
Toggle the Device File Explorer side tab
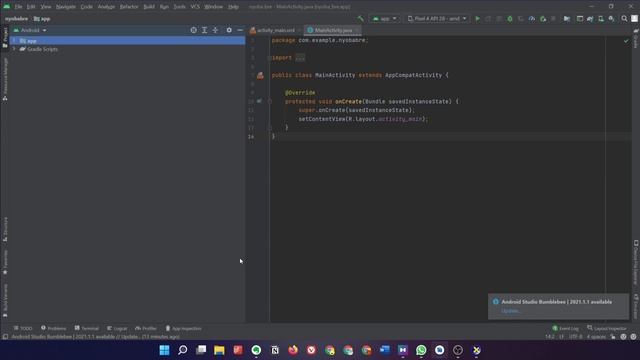[636, 262]
